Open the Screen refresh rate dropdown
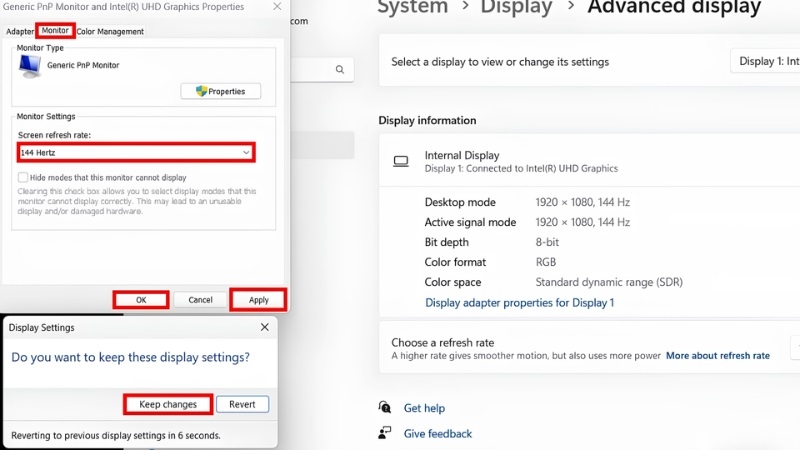Image resolution: width=800 pixels, height=450 pixels. 136,153
